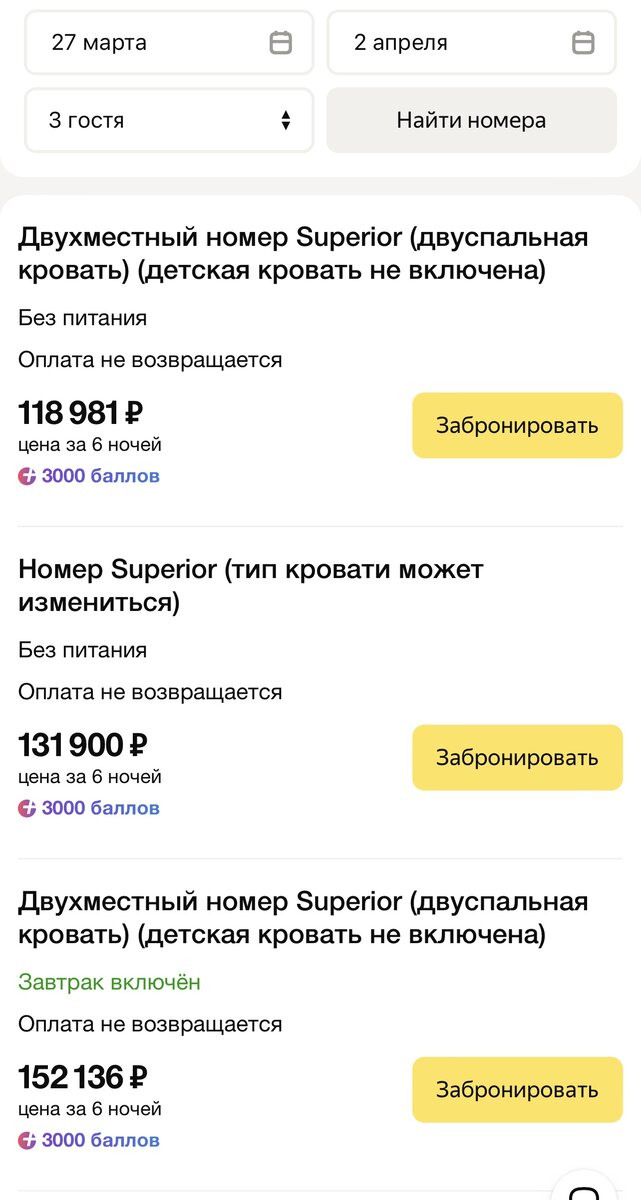641x1200 pixels.
Task: Expand the check-in date picker for 27 марта
Action: click(x=168, y=42)
